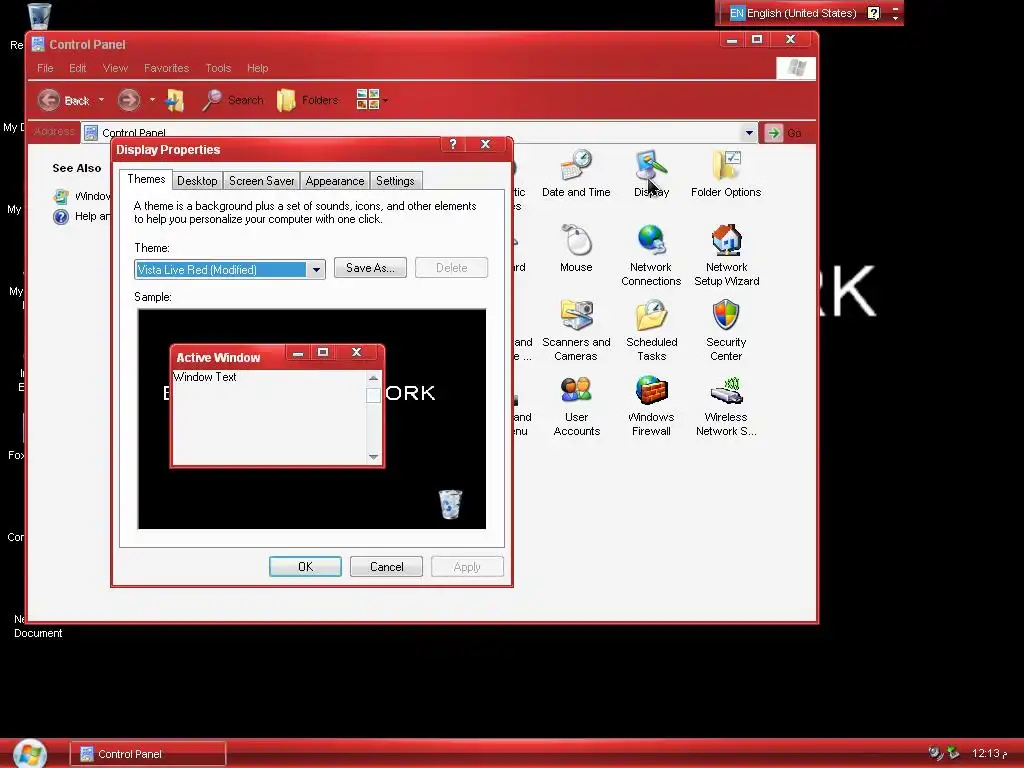Click the EN language bar indicator
The width and height of the screenshot is (1024, 768).
click(737, 13)
